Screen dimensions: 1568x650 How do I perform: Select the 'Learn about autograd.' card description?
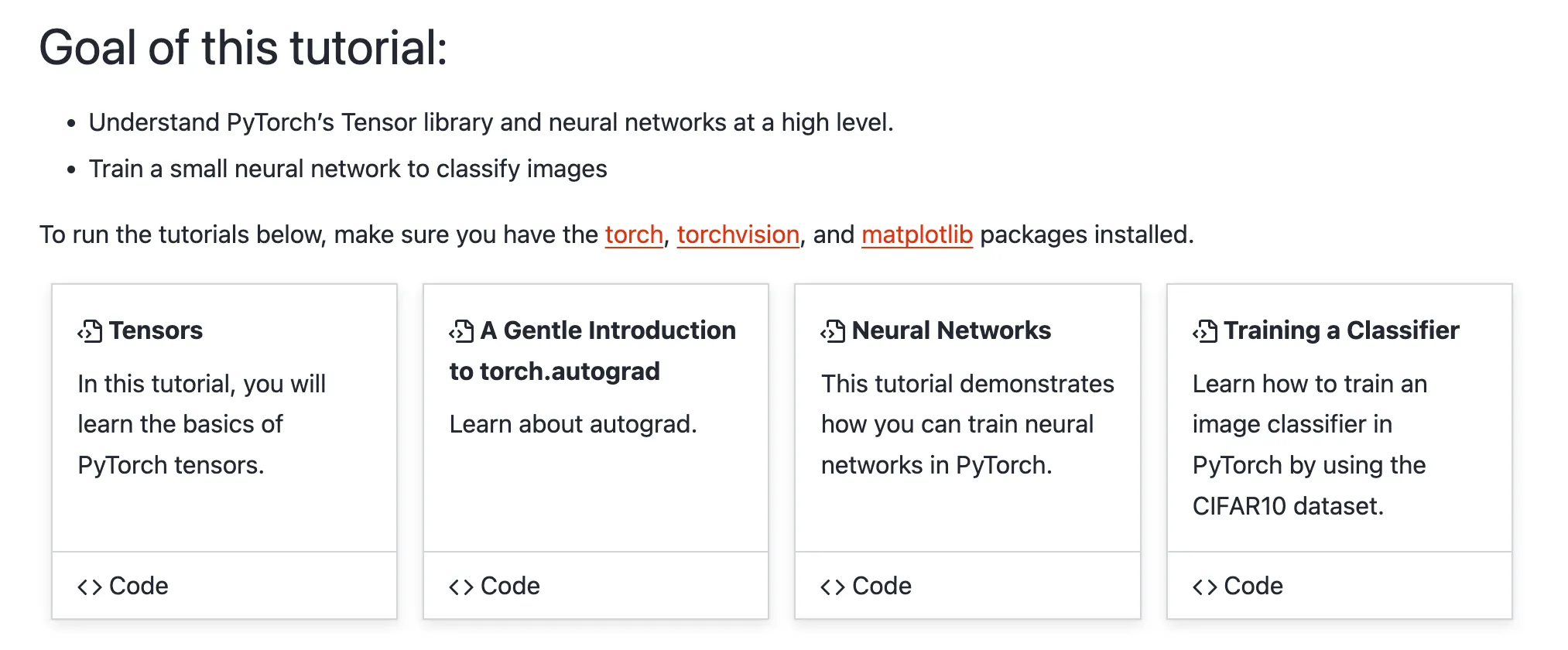[x=573, y=424]
